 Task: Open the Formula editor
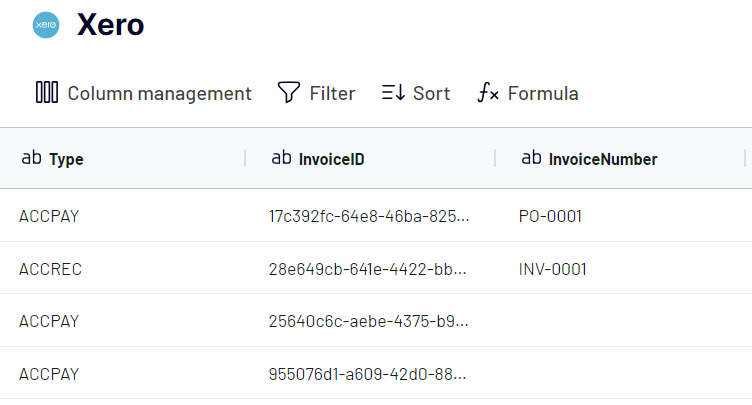[x=528, y=93]
